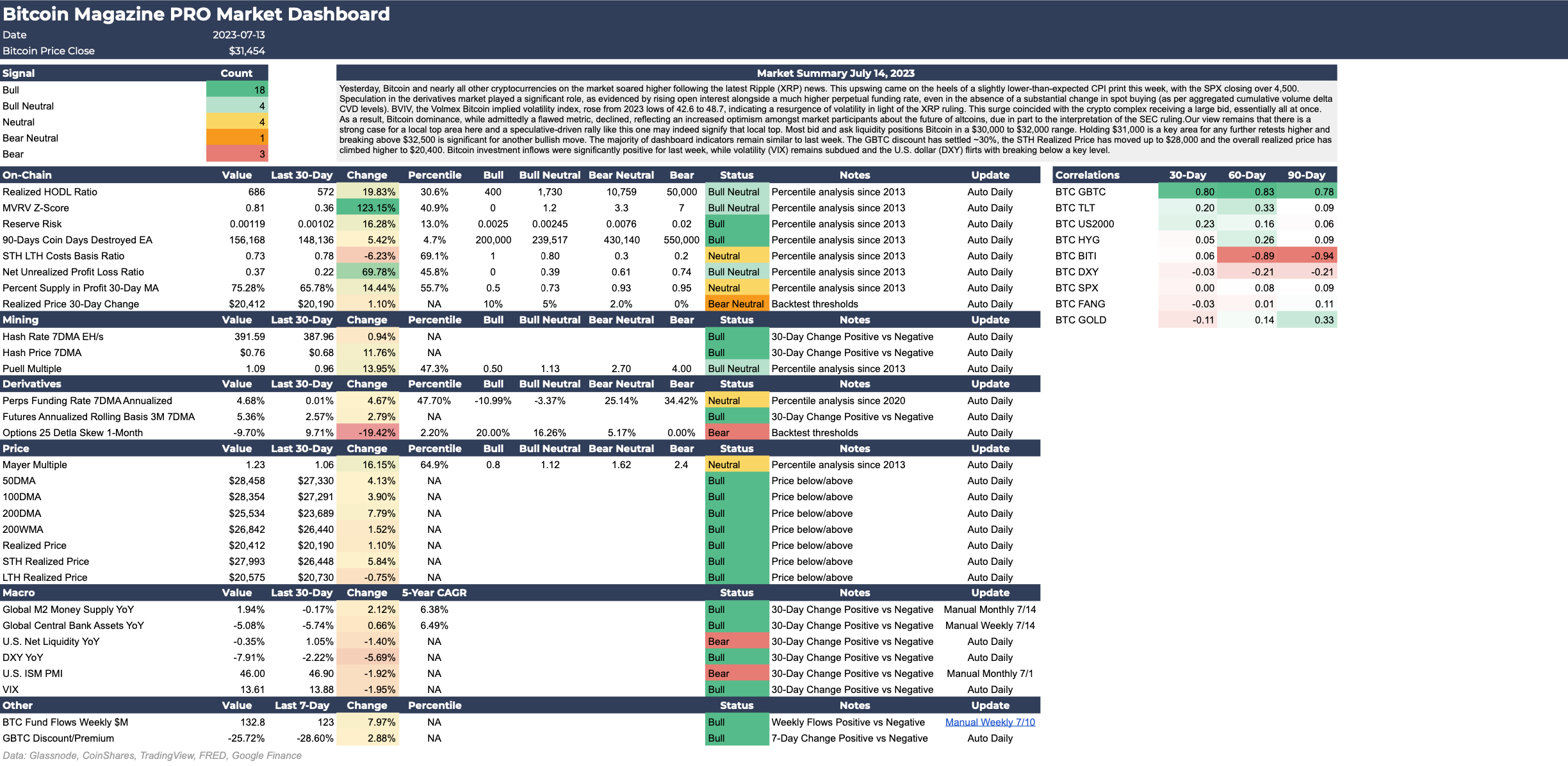Click the 200DMA change 7.79%

pyautogui.click(x=368, y=513)
